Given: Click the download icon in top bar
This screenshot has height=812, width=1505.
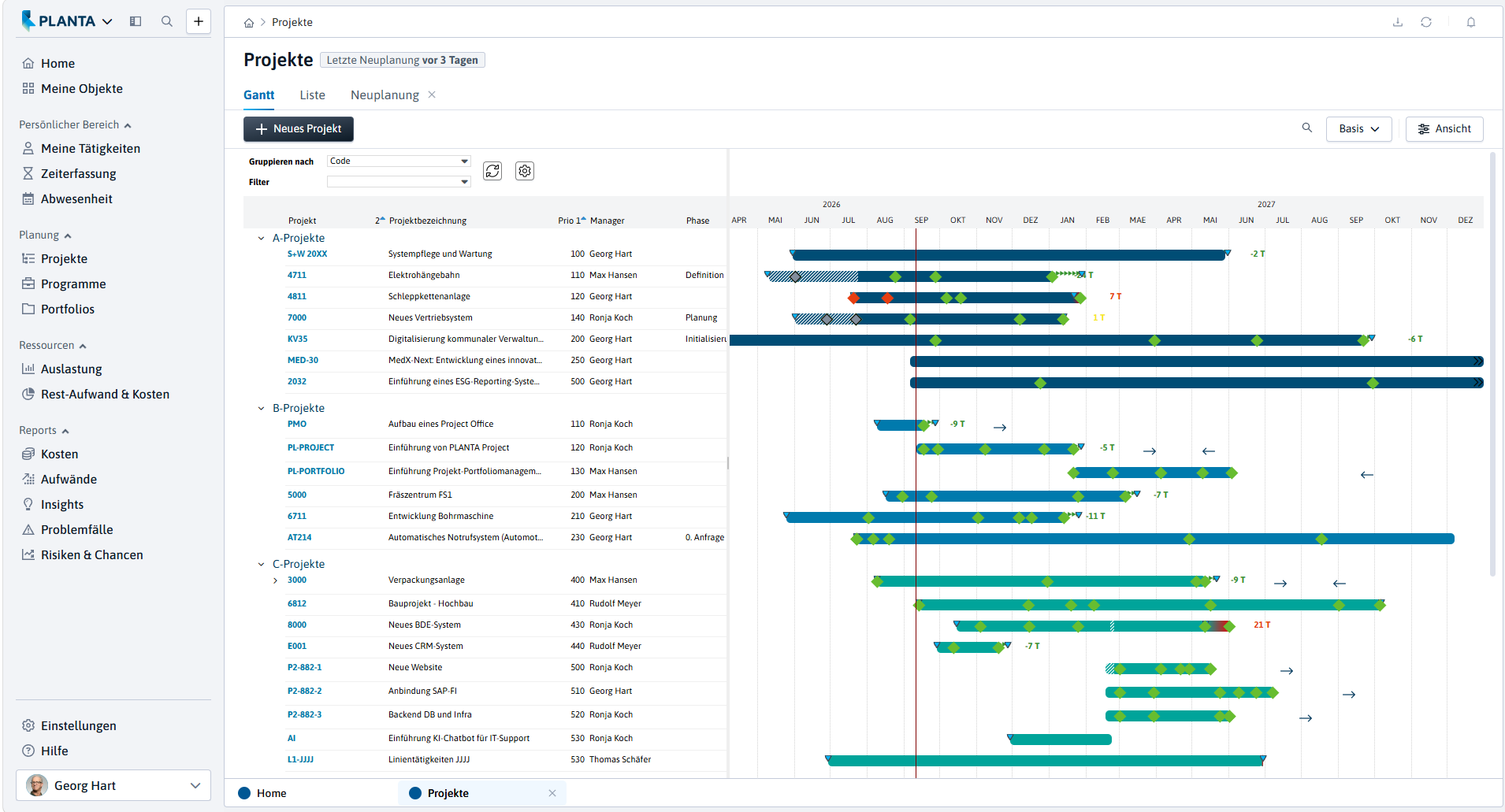Looking at the screenshot, I should (x=1398, y=22).
